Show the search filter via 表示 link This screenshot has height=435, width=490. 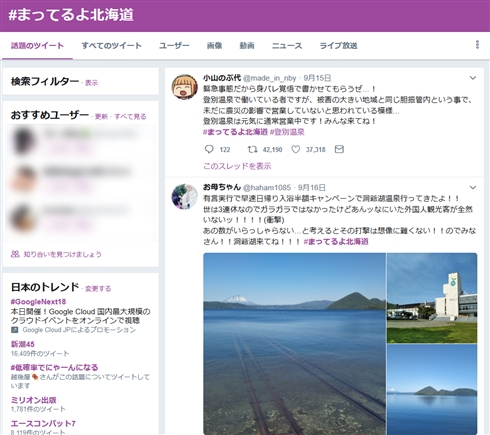tap(91, 83)
